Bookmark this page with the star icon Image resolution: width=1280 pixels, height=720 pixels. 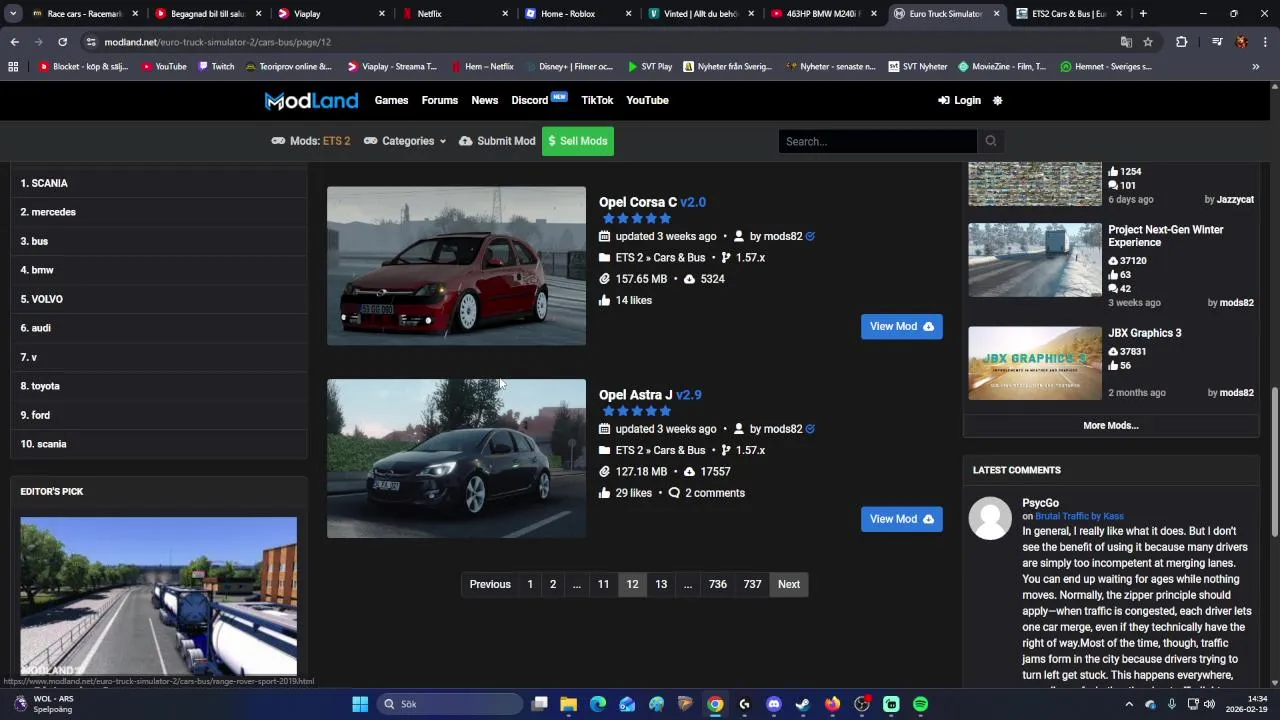[x=1148, y=42]
